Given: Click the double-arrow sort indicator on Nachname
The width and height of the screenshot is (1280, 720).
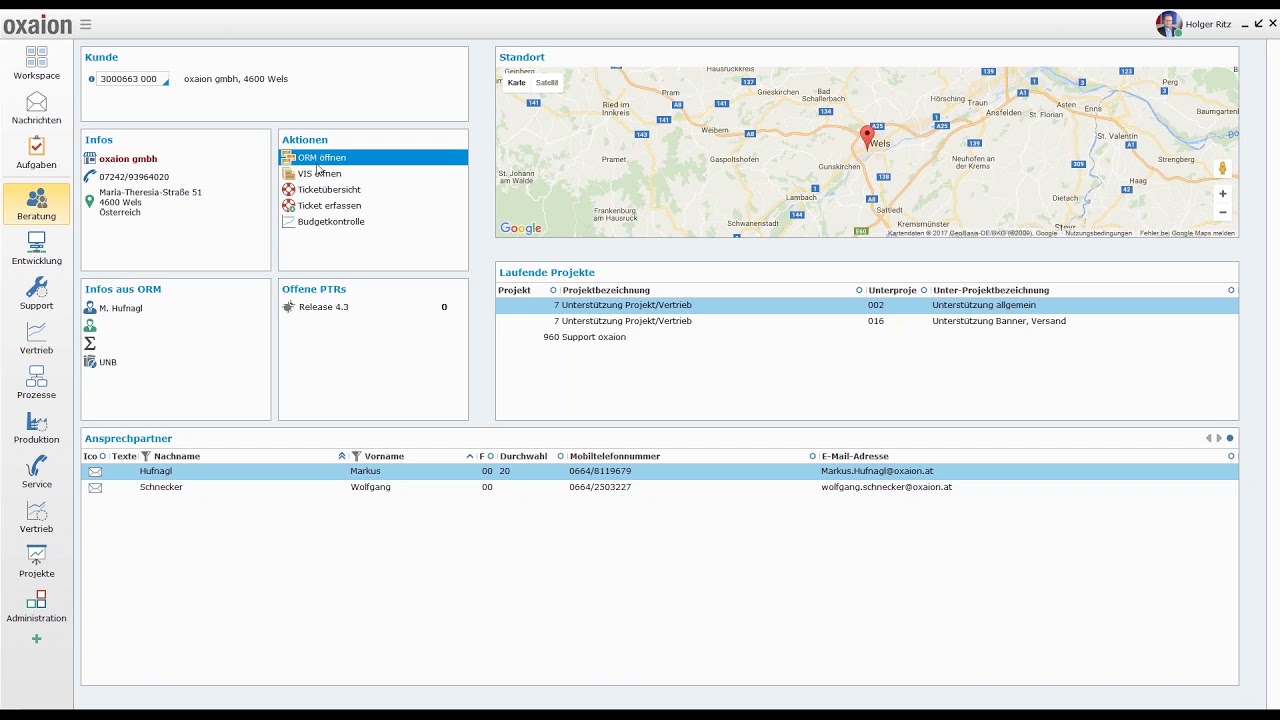Looking at the screenshot, I should tap(342, 456).
